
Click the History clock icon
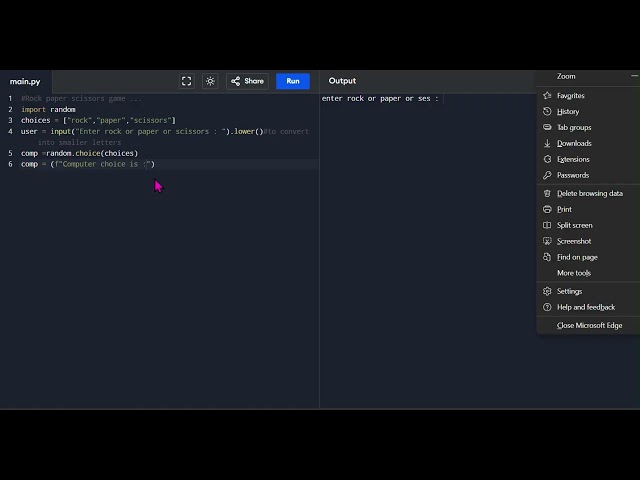[x=547, y=111]
